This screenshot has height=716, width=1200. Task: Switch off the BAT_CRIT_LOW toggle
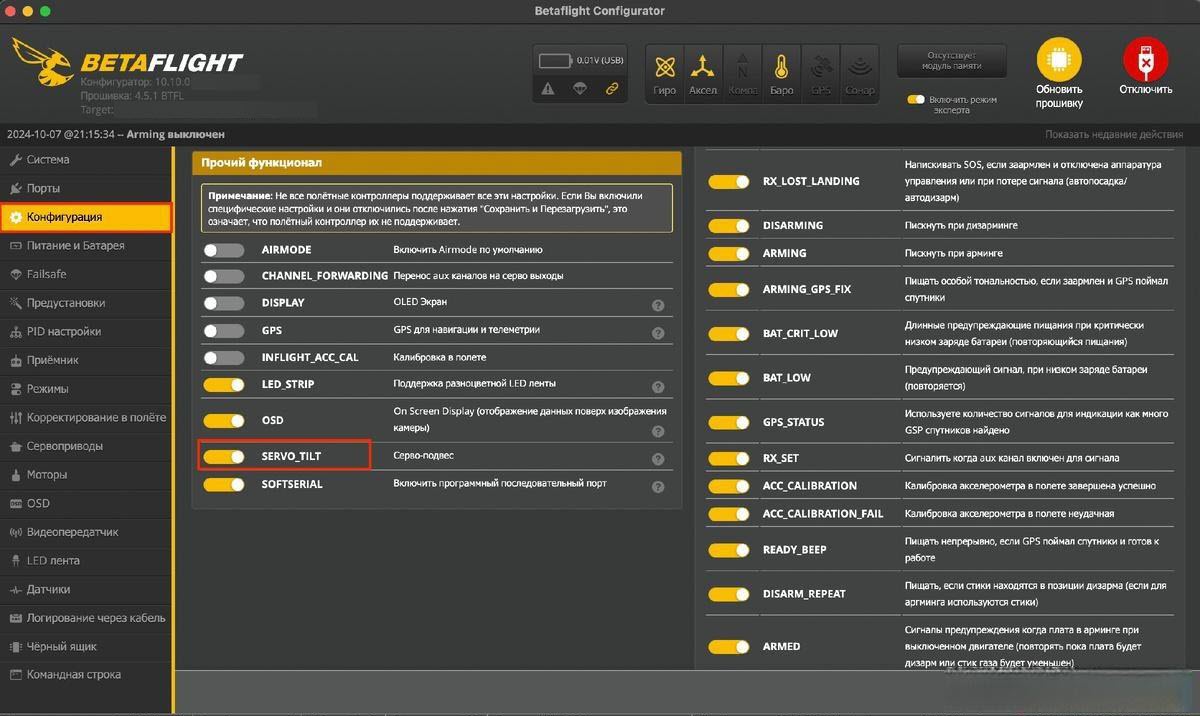(729, 334)
